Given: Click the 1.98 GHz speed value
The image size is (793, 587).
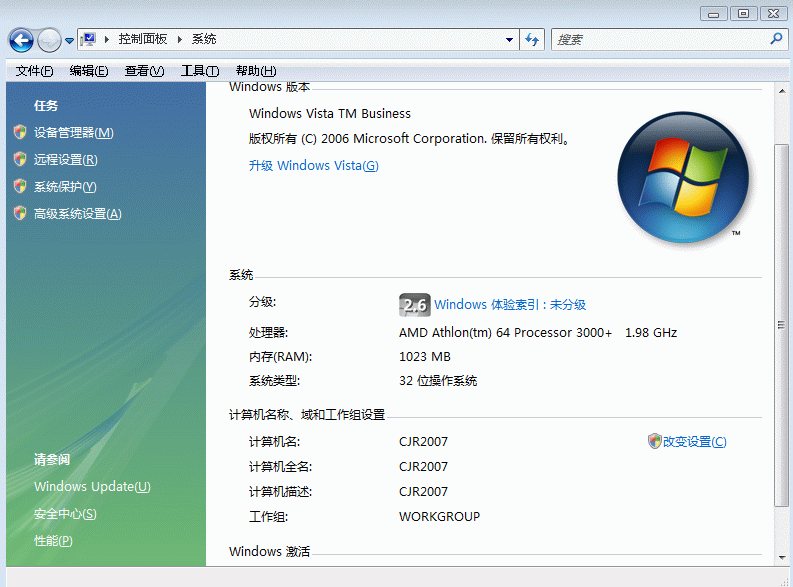Looking at the screenshot, I should point(651,333).
